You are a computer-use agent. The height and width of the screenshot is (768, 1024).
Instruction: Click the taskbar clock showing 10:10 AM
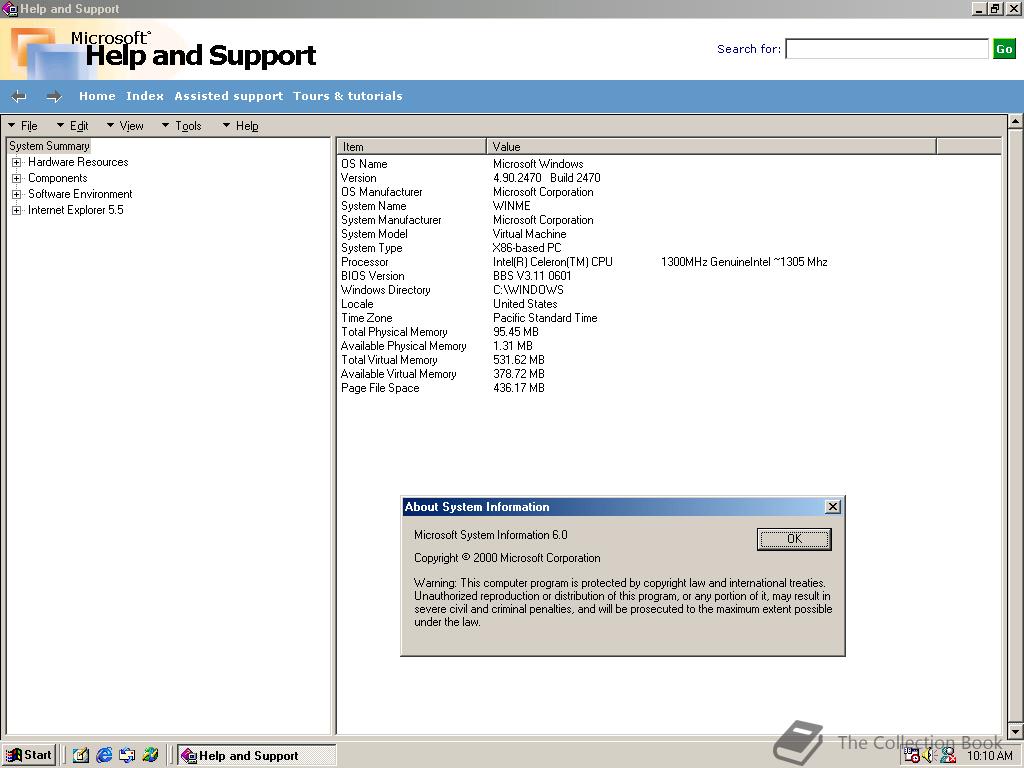[x=989, y=756]
